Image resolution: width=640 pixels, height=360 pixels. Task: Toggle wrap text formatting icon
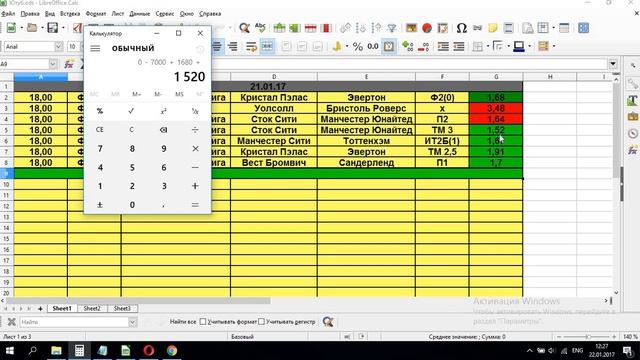251,47
